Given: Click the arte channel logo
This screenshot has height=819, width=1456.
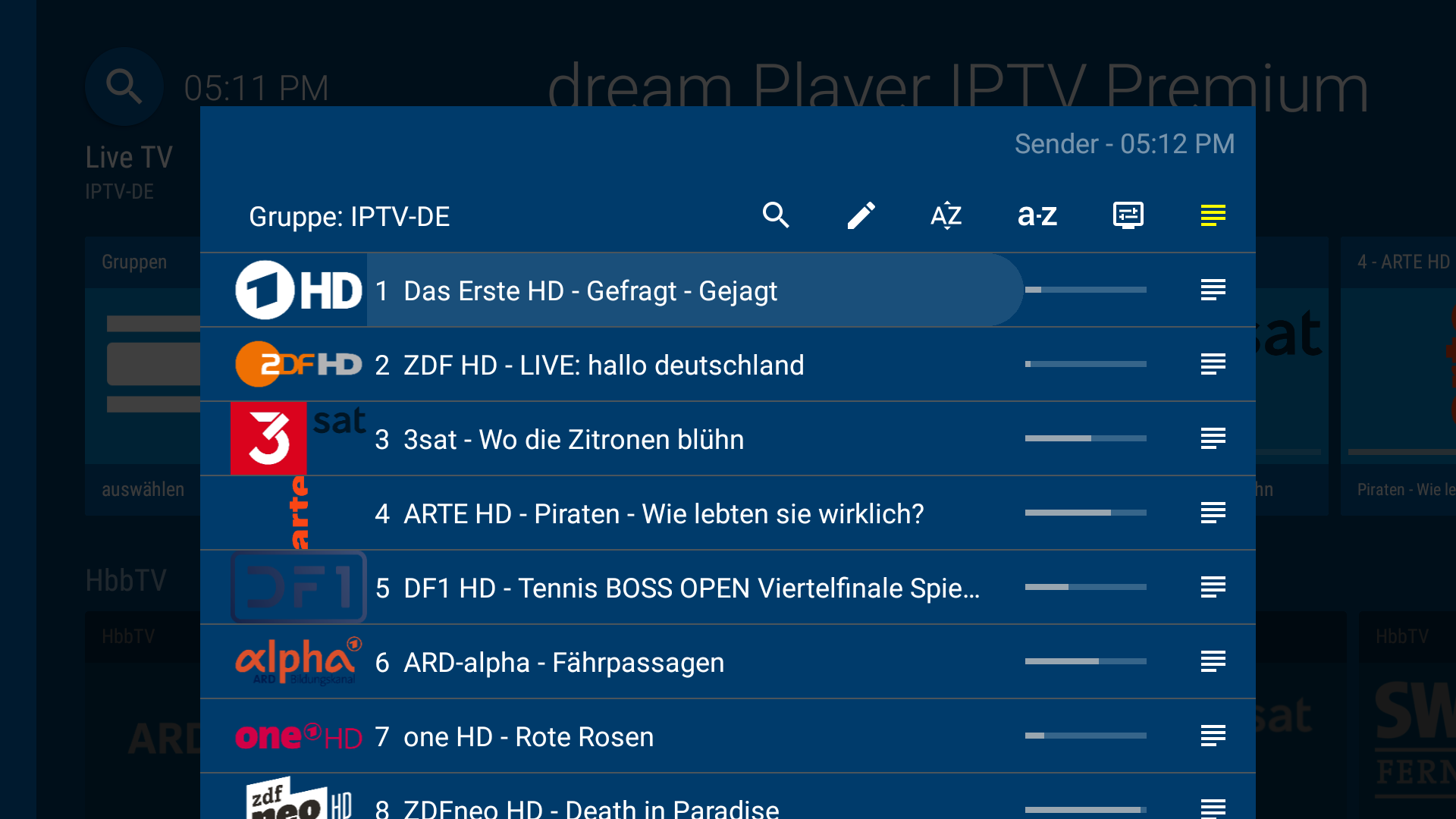Looking at the screenshot, I should click(x=300, y=513).
